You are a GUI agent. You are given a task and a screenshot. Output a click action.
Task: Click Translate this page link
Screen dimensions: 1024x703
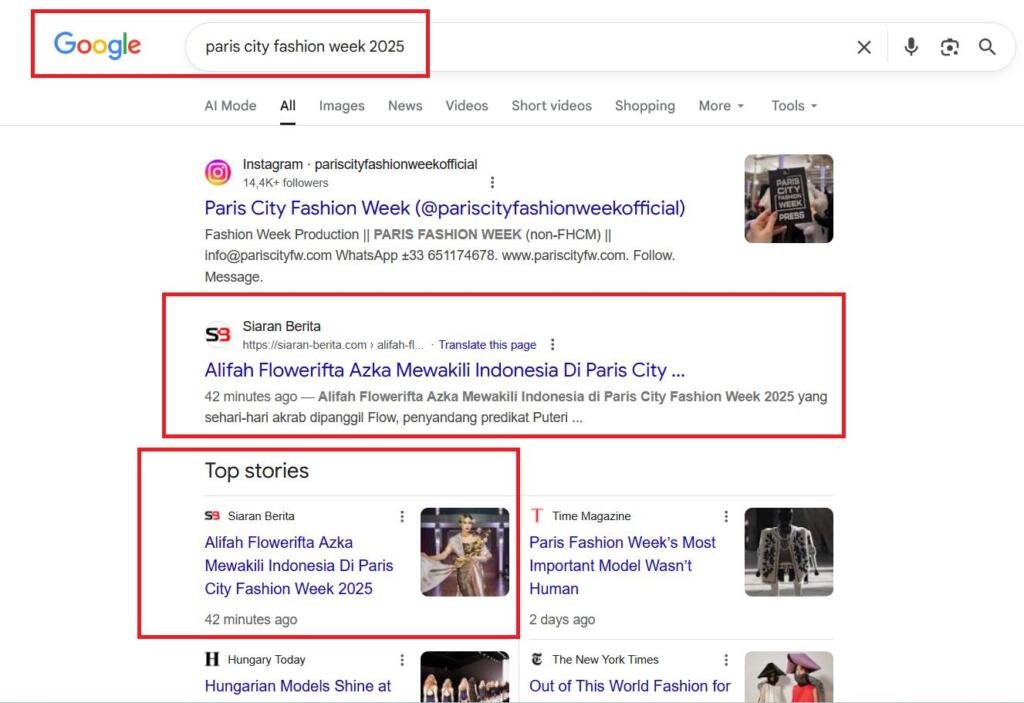487,345
